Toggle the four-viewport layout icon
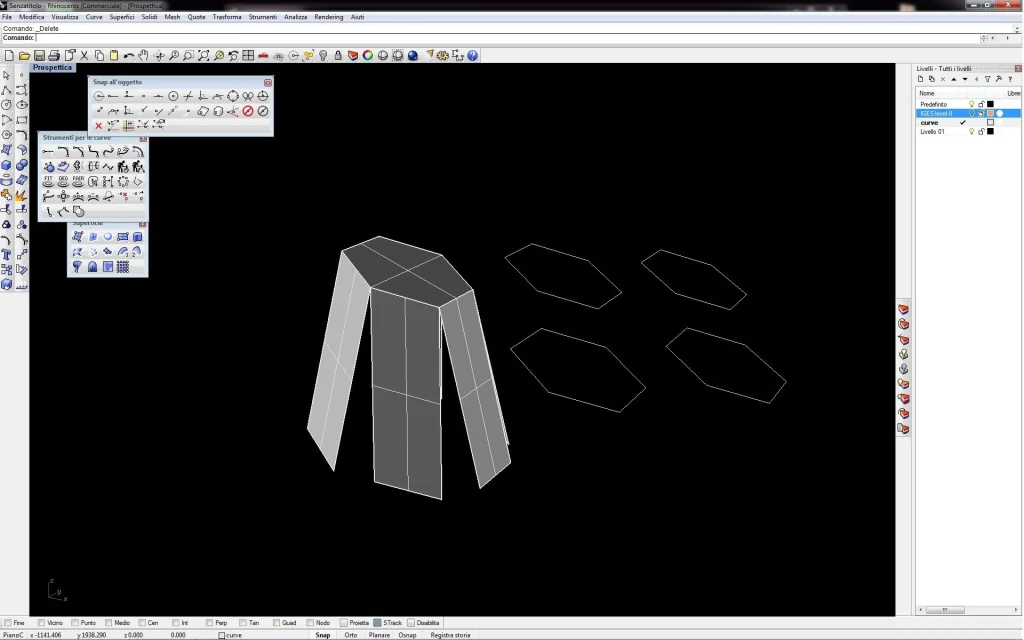Viewport: 1024px width, 640px height. 248,56
